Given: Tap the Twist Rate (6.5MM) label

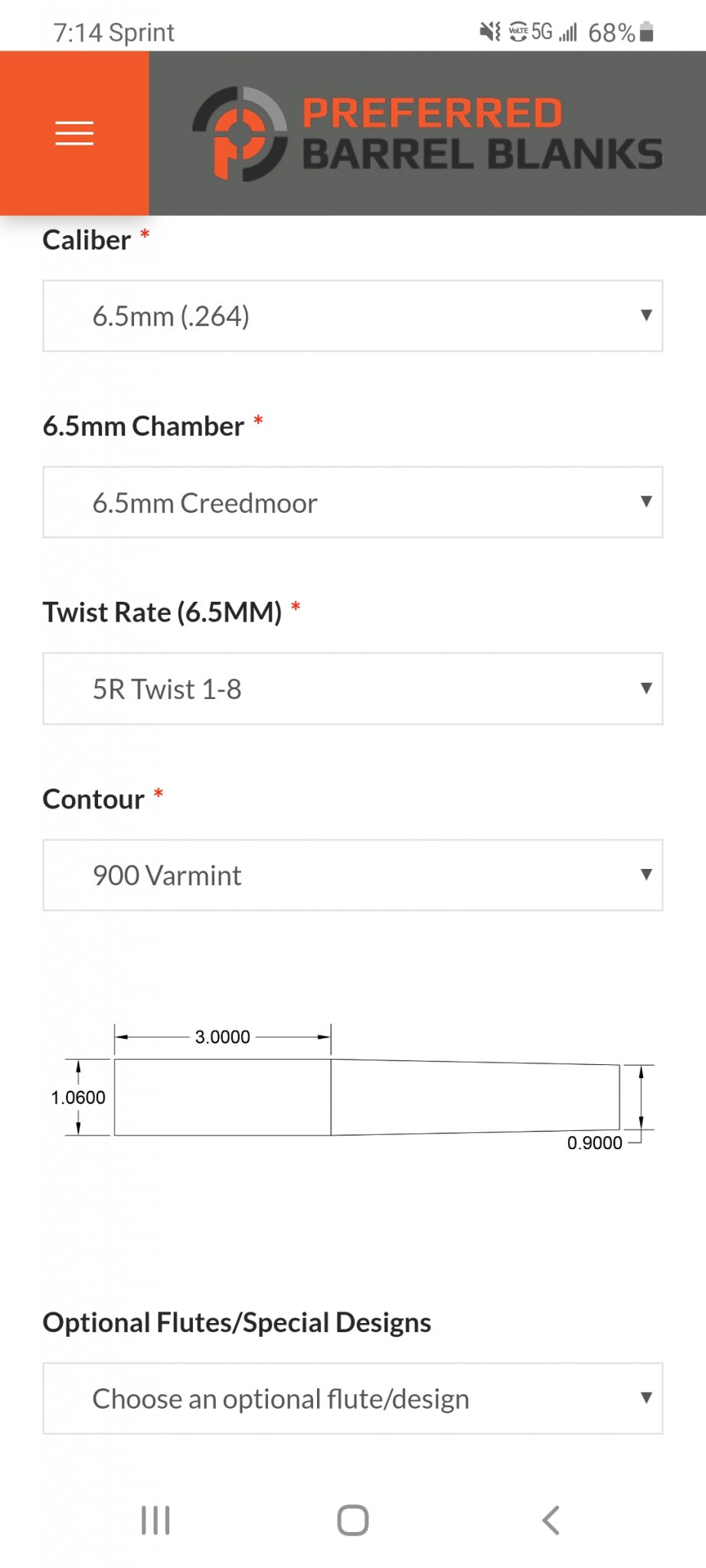Looking at the screenshot, I should [162, 612].
